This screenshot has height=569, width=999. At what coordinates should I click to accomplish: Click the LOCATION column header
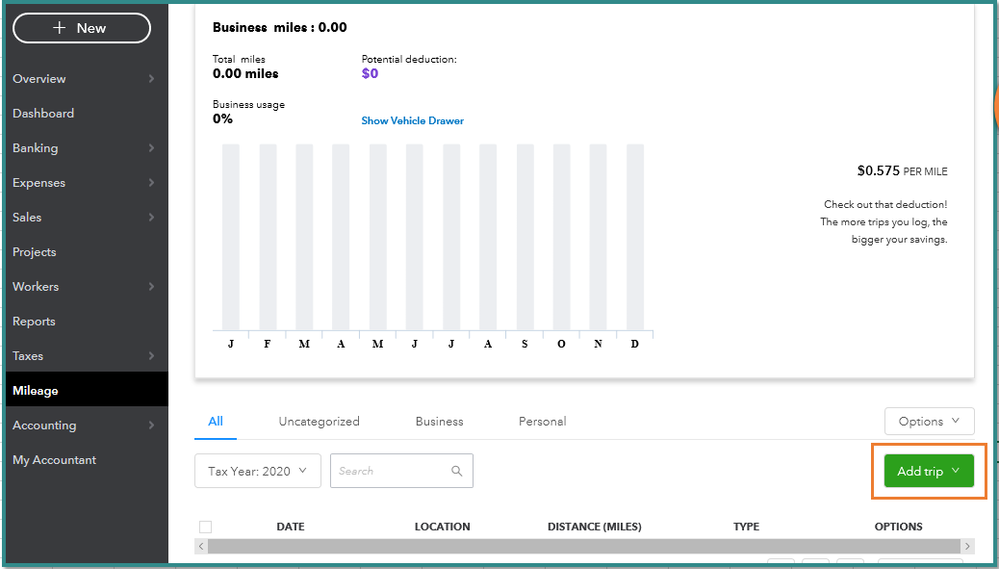(442, 526)
